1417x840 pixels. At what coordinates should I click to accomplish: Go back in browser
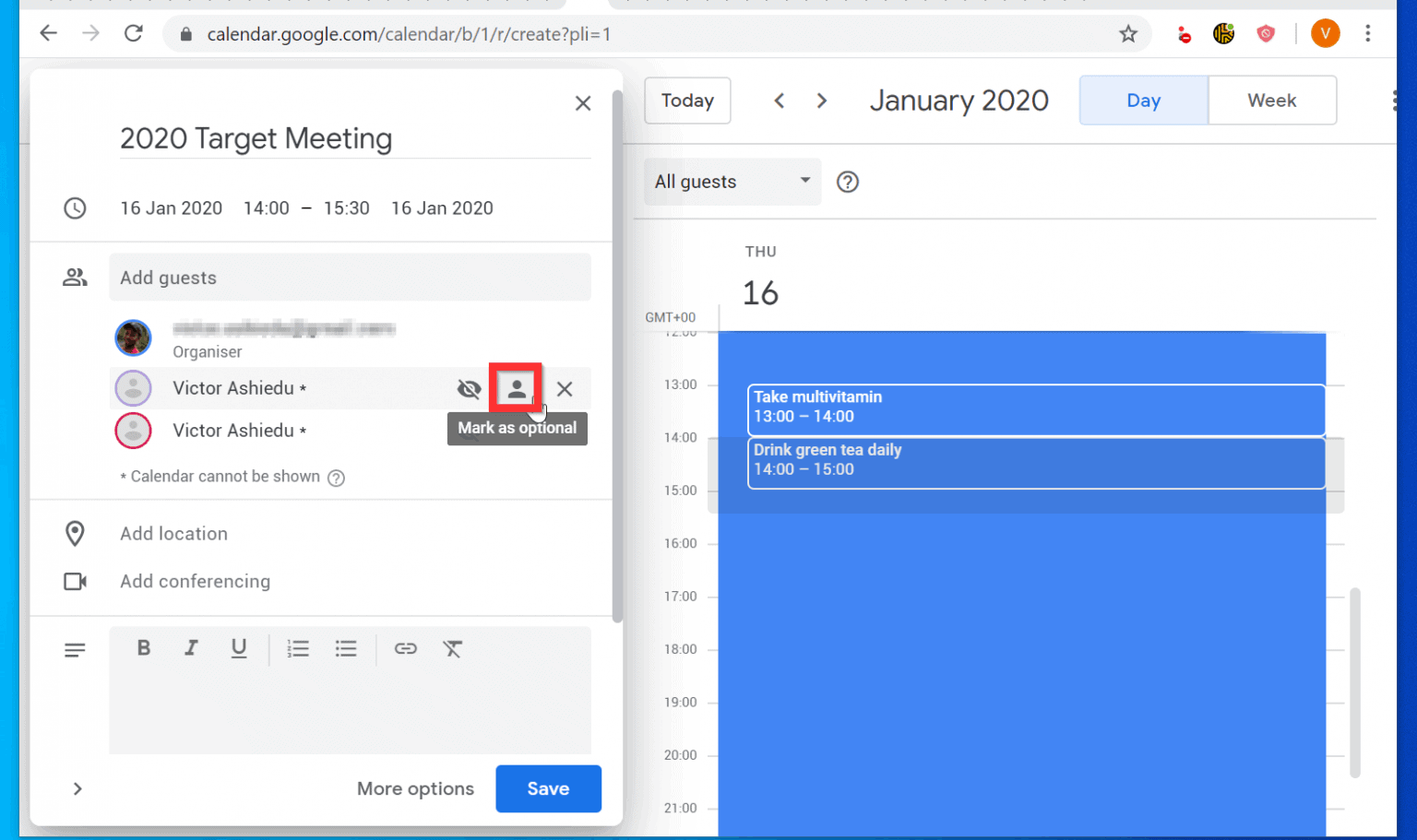coord(48,34)
